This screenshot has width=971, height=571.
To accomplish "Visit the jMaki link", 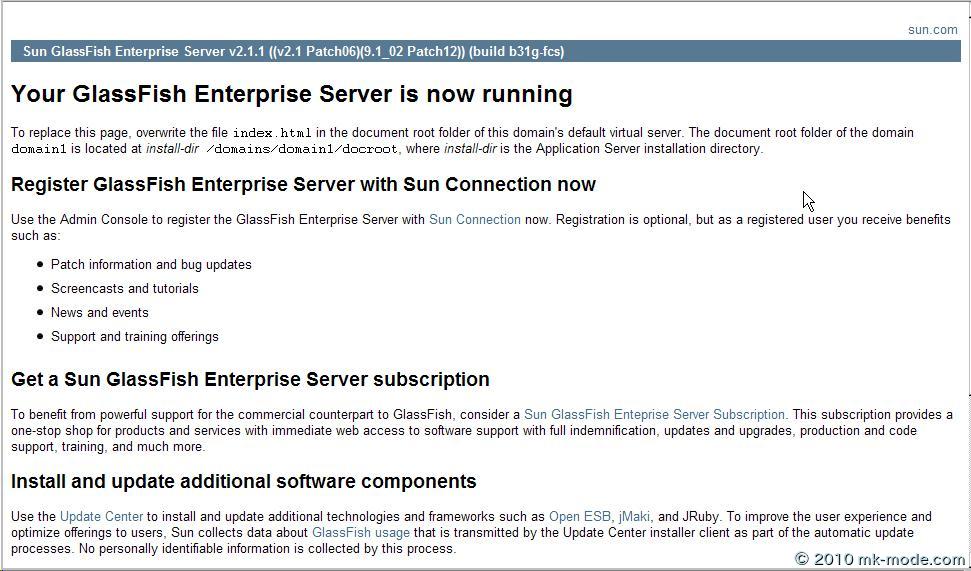I will [x=634, y=517].
